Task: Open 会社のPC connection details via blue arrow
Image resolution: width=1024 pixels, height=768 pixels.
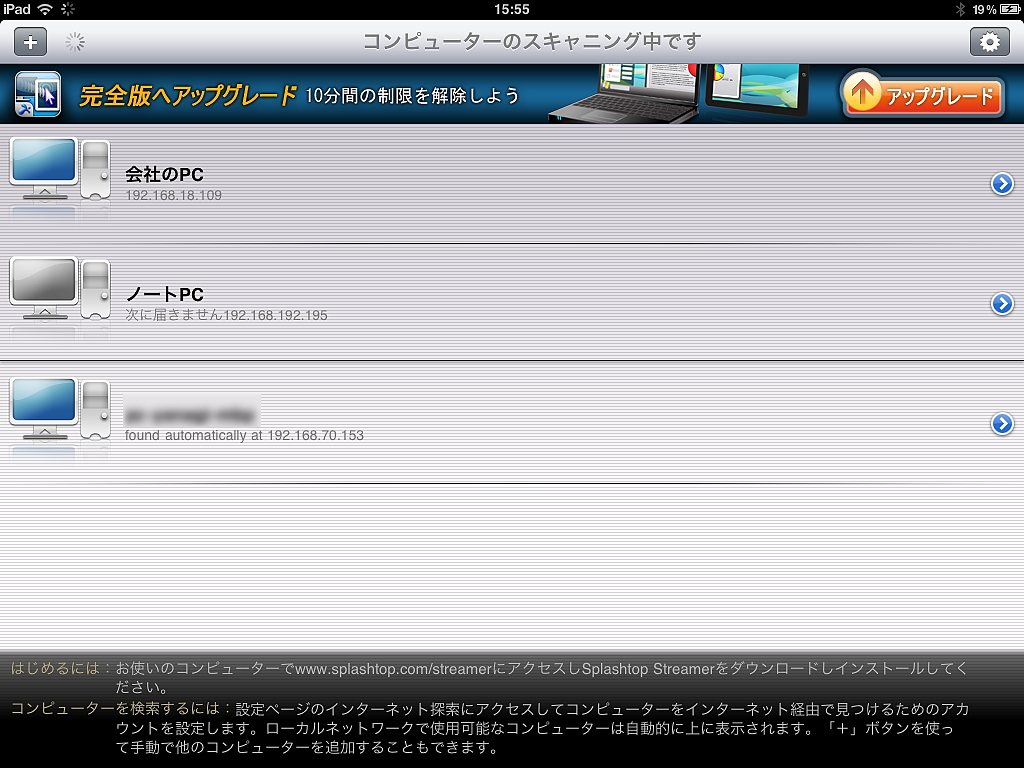Action: pyautogui.click(x=1003, y=183)
